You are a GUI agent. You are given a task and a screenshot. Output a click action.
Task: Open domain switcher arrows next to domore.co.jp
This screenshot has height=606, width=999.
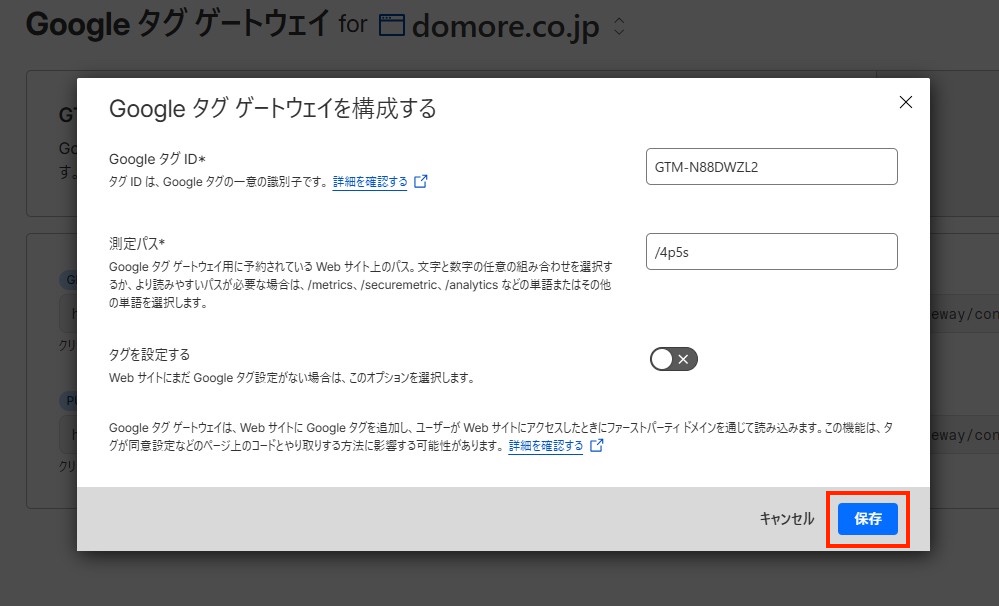click(x=619, y=26)
